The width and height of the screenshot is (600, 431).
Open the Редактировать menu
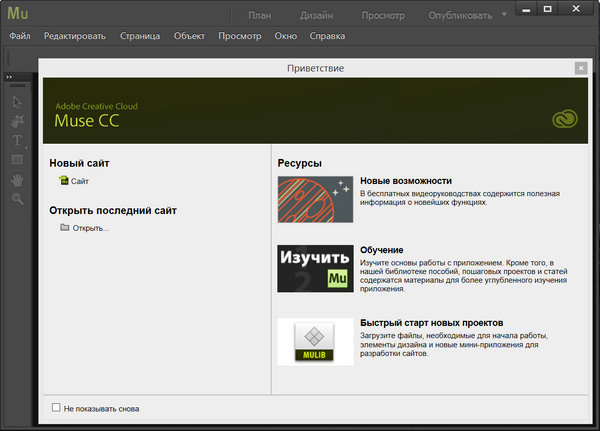point(75,36)
